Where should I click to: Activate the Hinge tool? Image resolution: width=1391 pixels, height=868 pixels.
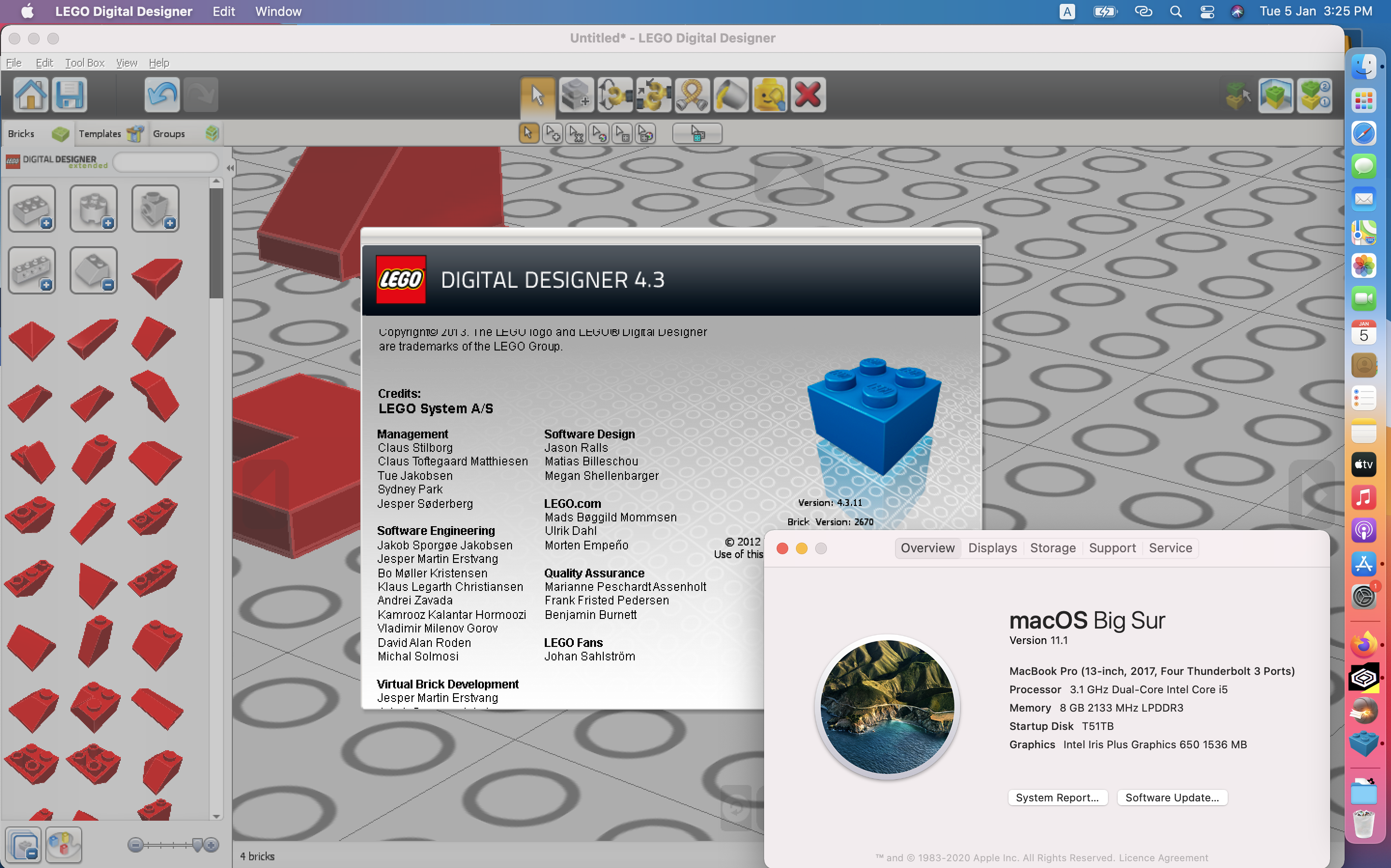pos(614,95)
